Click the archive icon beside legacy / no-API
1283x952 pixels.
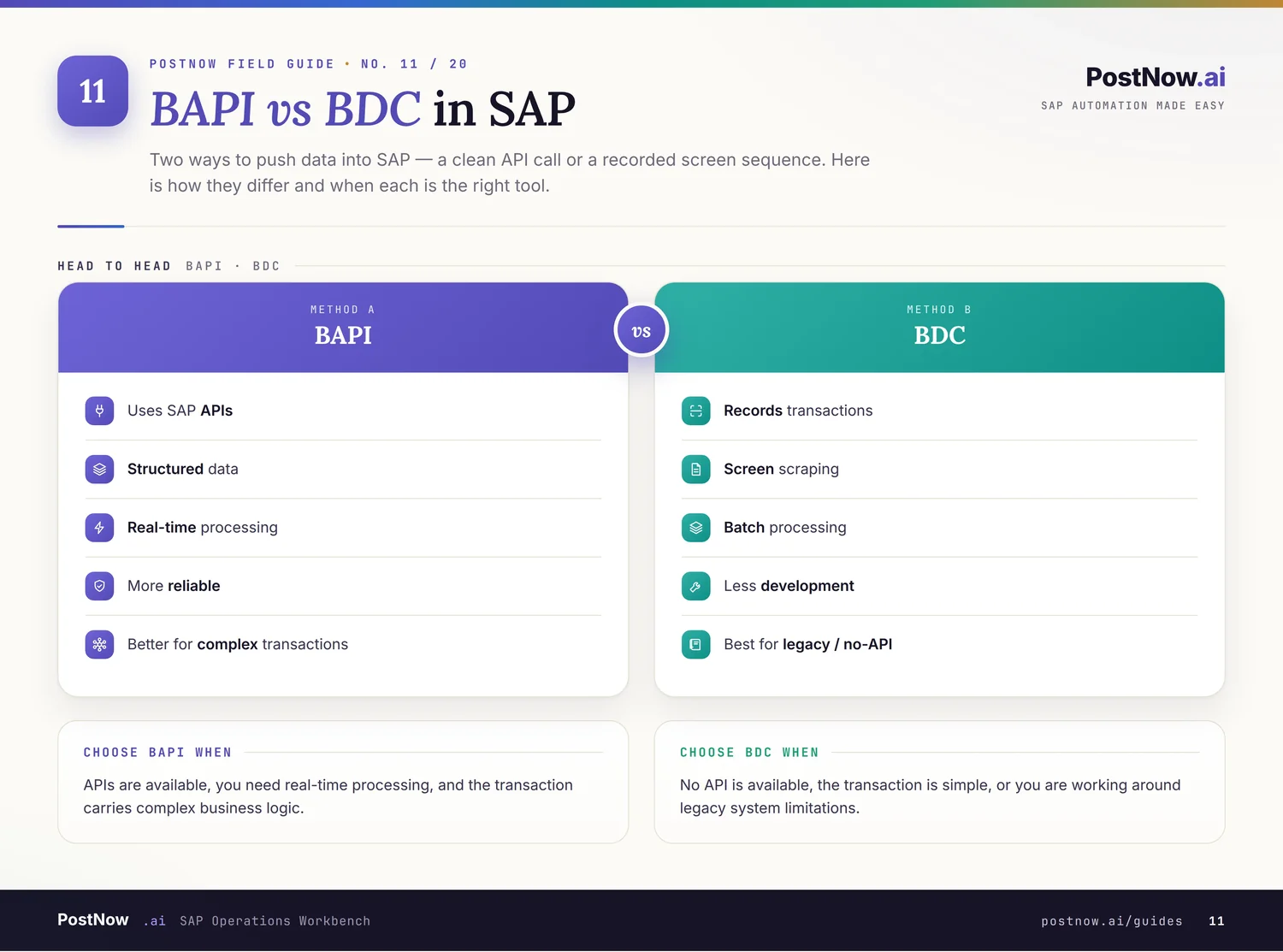coord(695,644)
